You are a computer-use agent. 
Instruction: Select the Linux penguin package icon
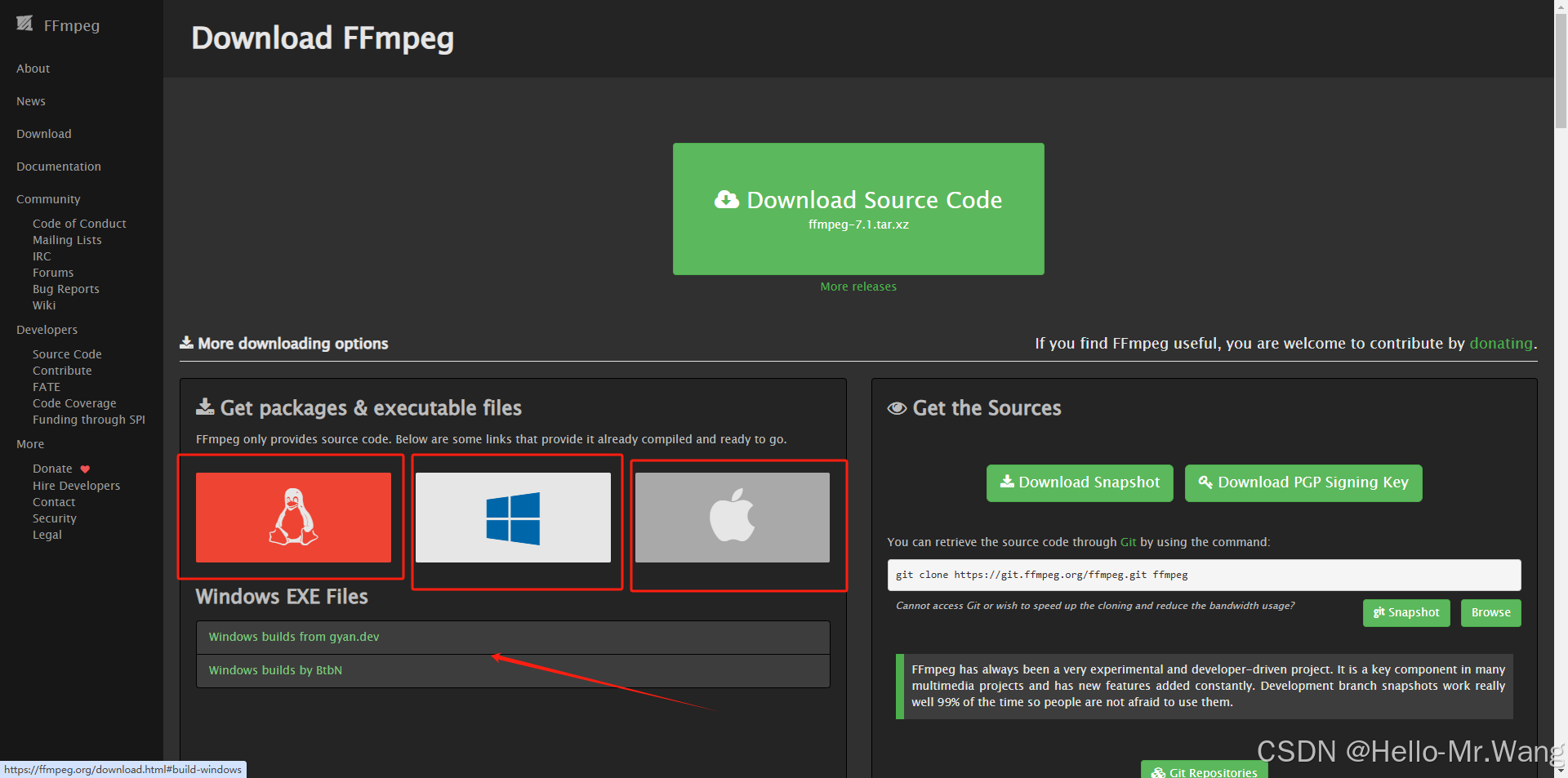pyautogui.click(x=293, y=517)
